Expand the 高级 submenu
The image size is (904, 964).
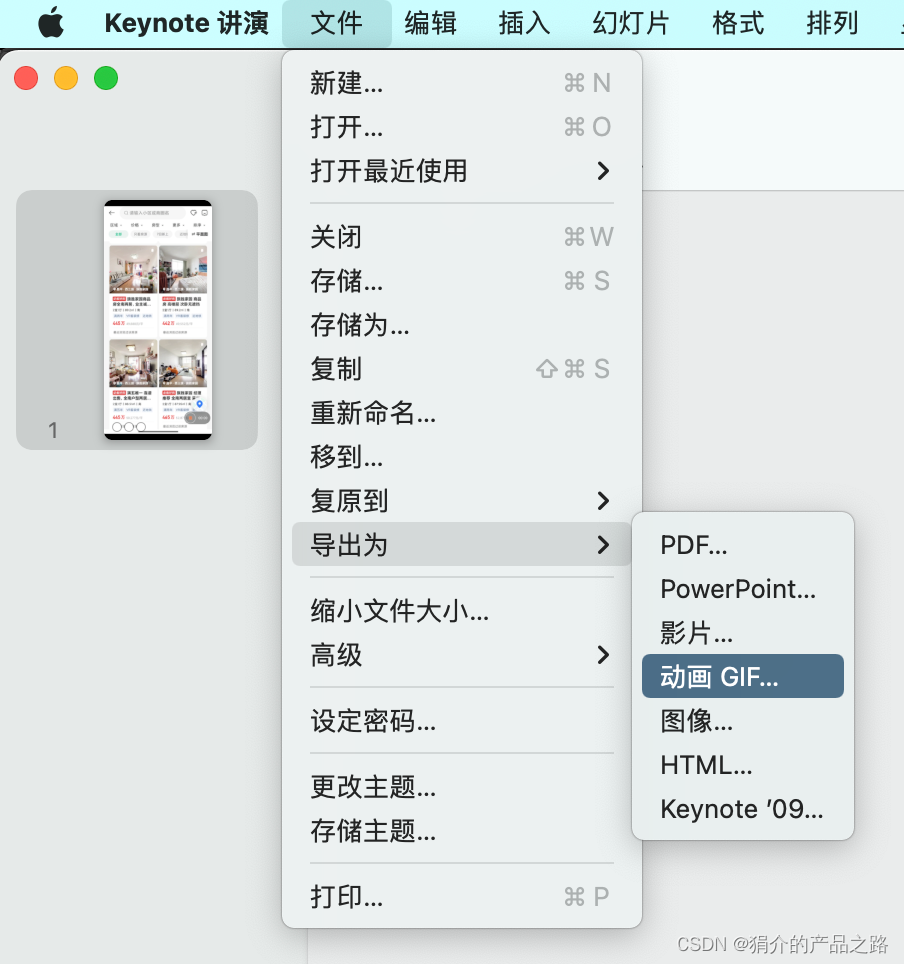coord(462,655)
